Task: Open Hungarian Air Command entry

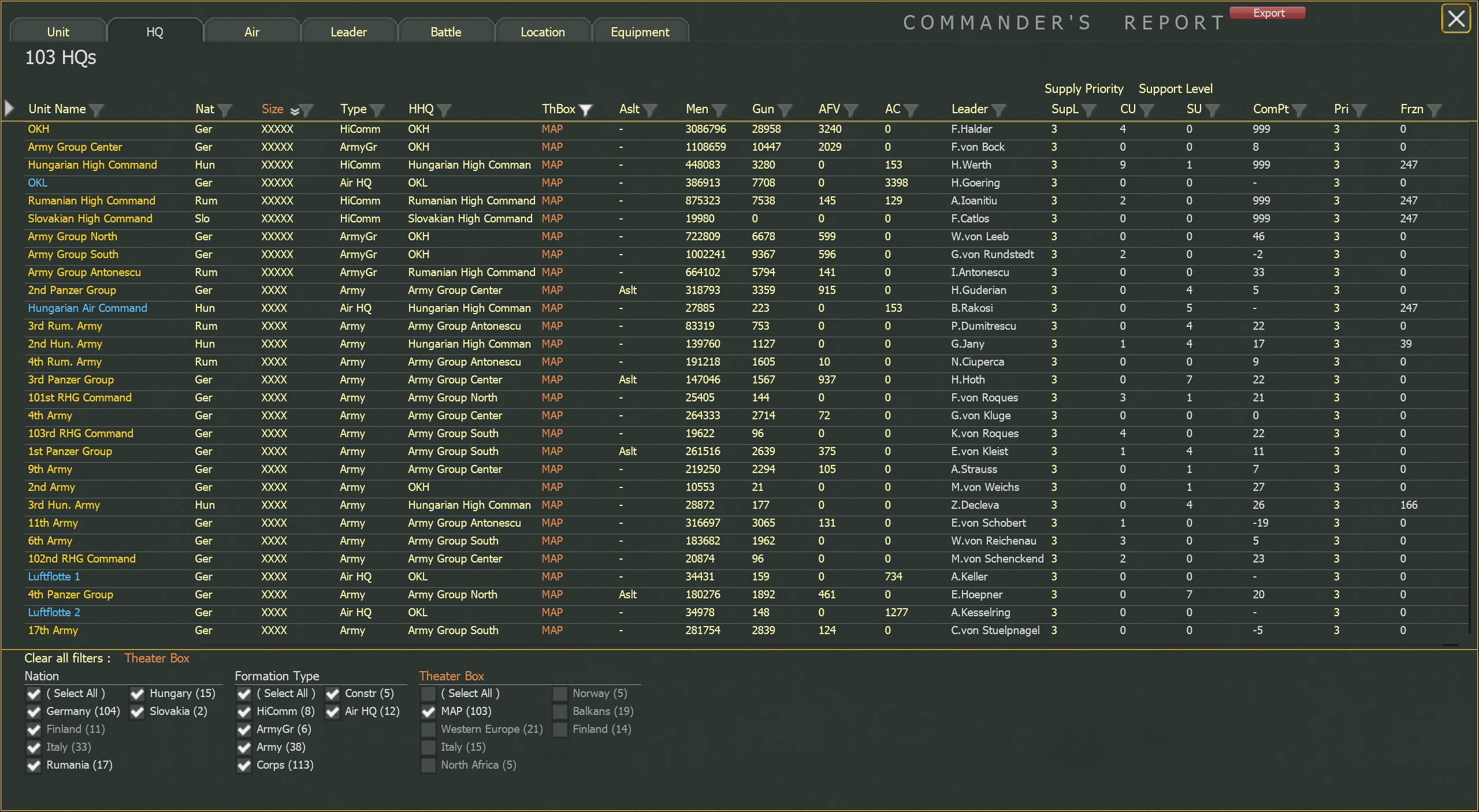Action: 88,308
